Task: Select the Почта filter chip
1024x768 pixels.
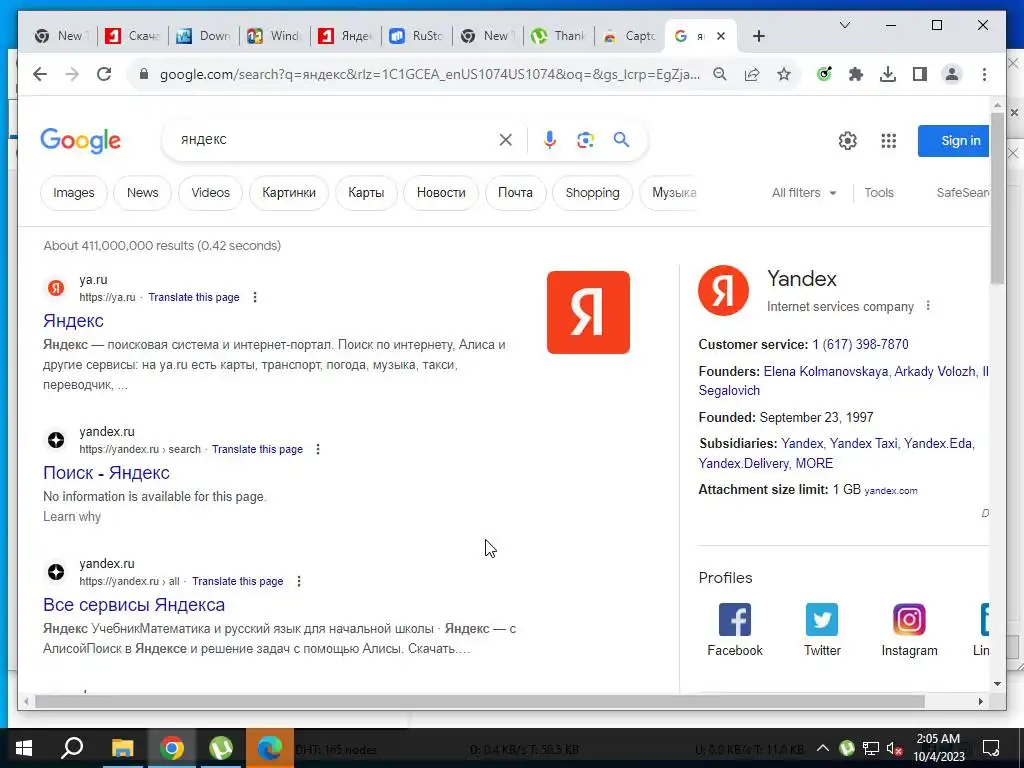Action: (515, 193)
